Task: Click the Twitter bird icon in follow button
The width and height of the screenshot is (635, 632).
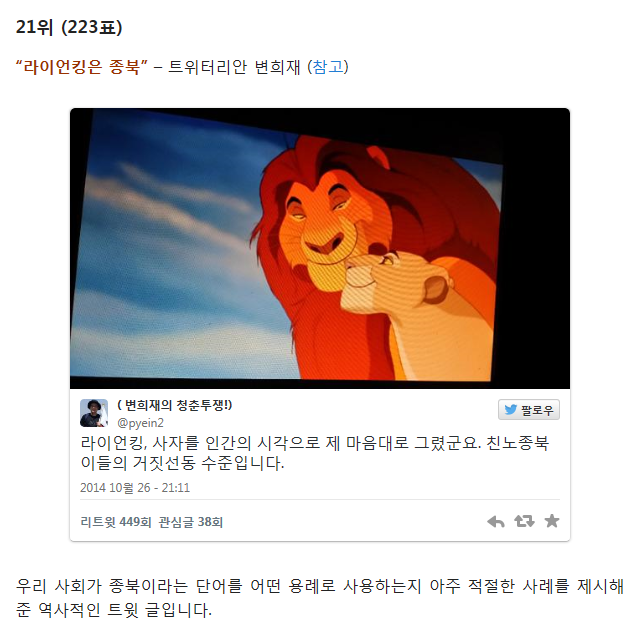Action: tap(511, 410)
